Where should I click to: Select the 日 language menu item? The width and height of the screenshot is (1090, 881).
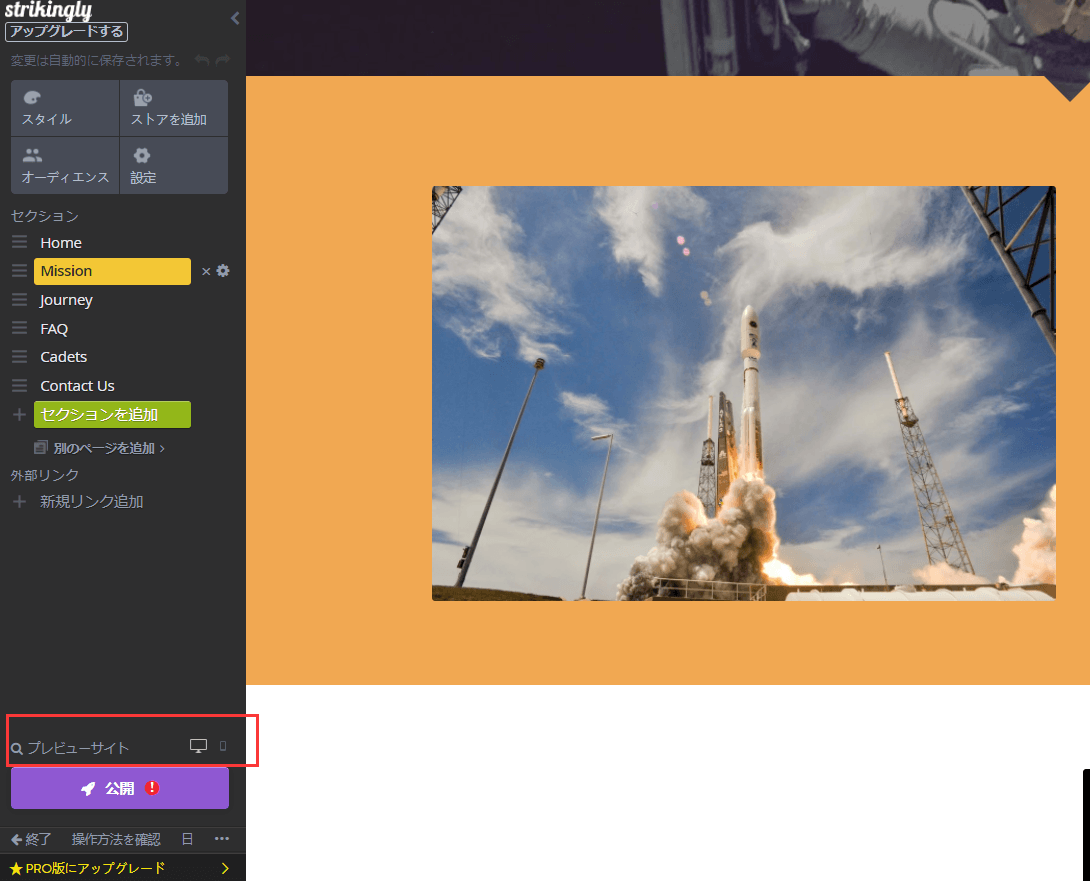[x=186, y=839]
